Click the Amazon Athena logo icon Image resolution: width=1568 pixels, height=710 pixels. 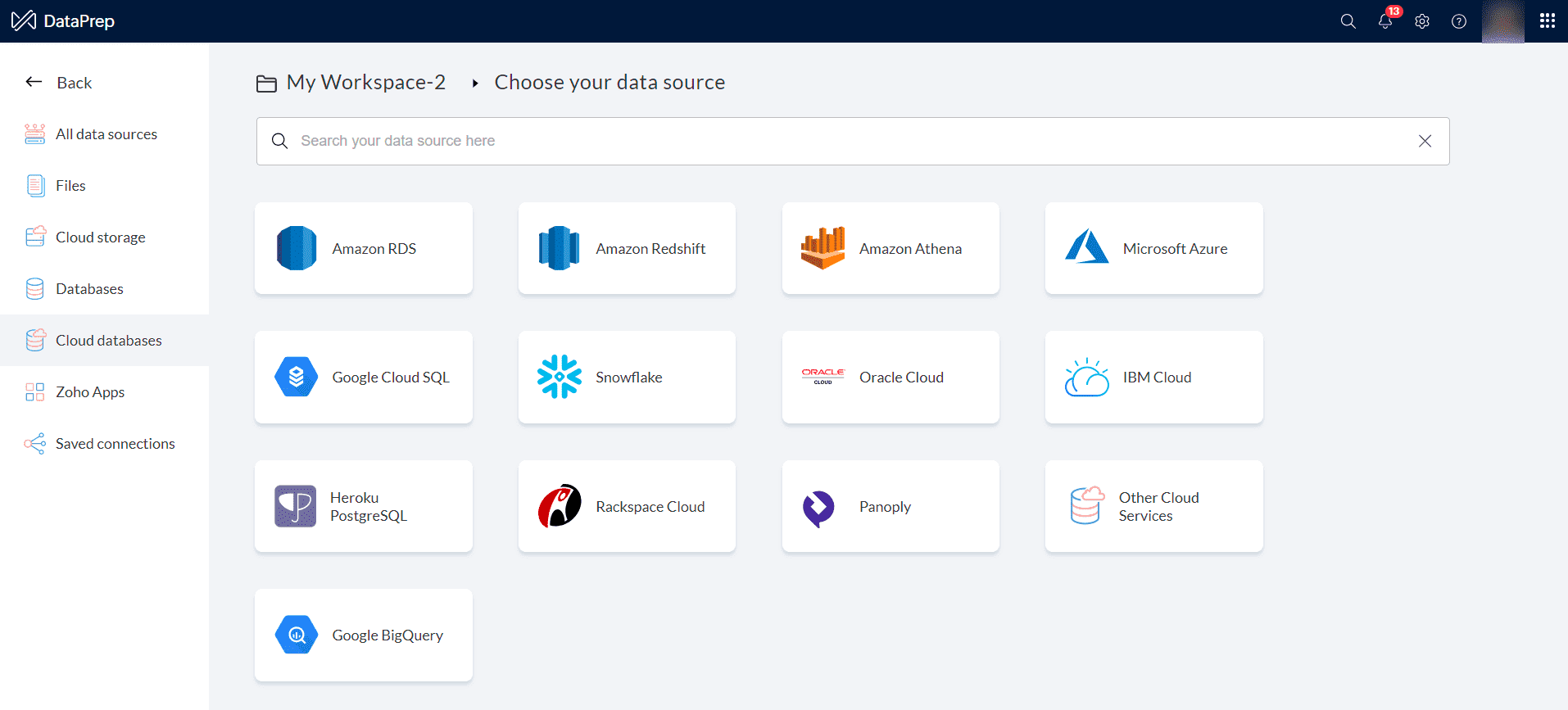[823, 248]
